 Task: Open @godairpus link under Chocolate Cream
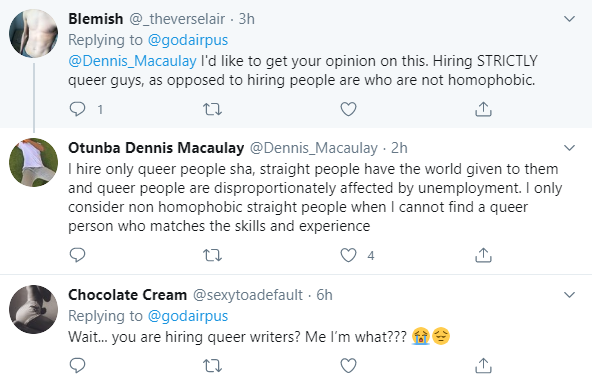tap(188, 316)
